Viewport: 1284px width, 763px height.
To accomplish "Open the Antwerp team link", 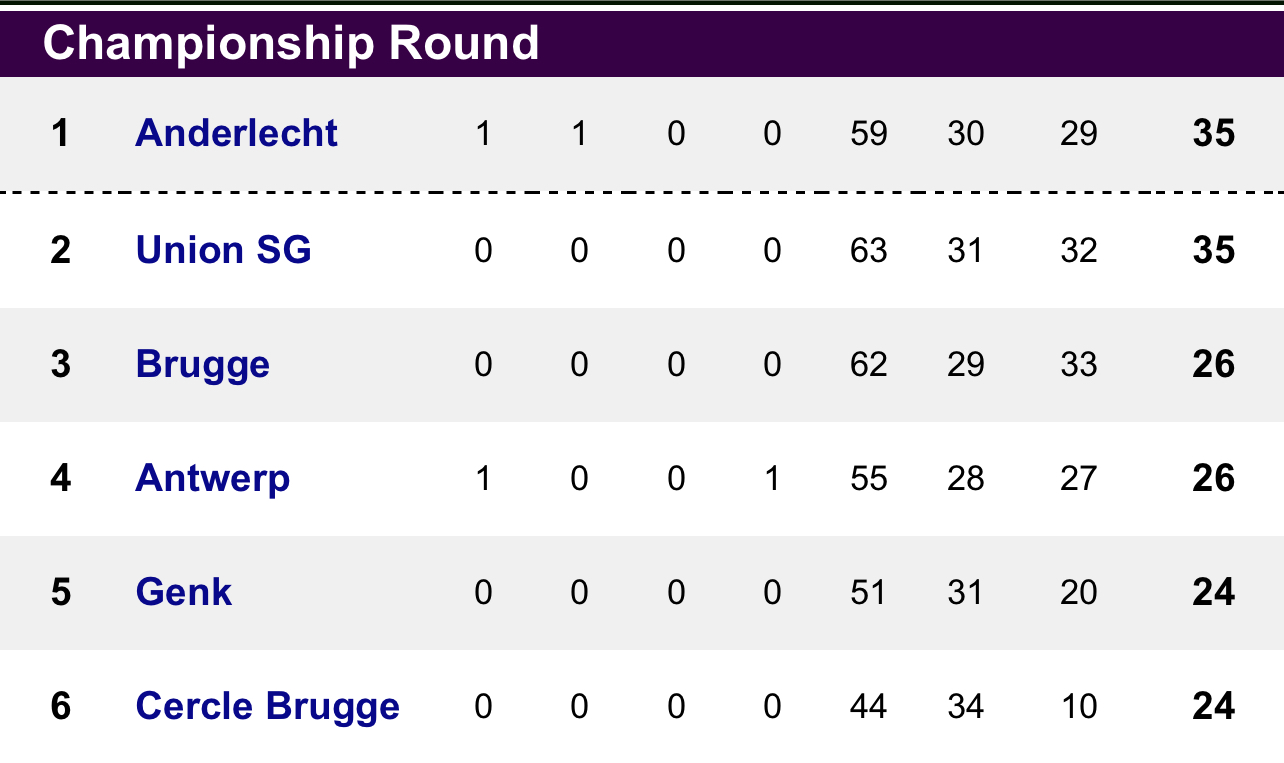I will [x=212, y=479].
